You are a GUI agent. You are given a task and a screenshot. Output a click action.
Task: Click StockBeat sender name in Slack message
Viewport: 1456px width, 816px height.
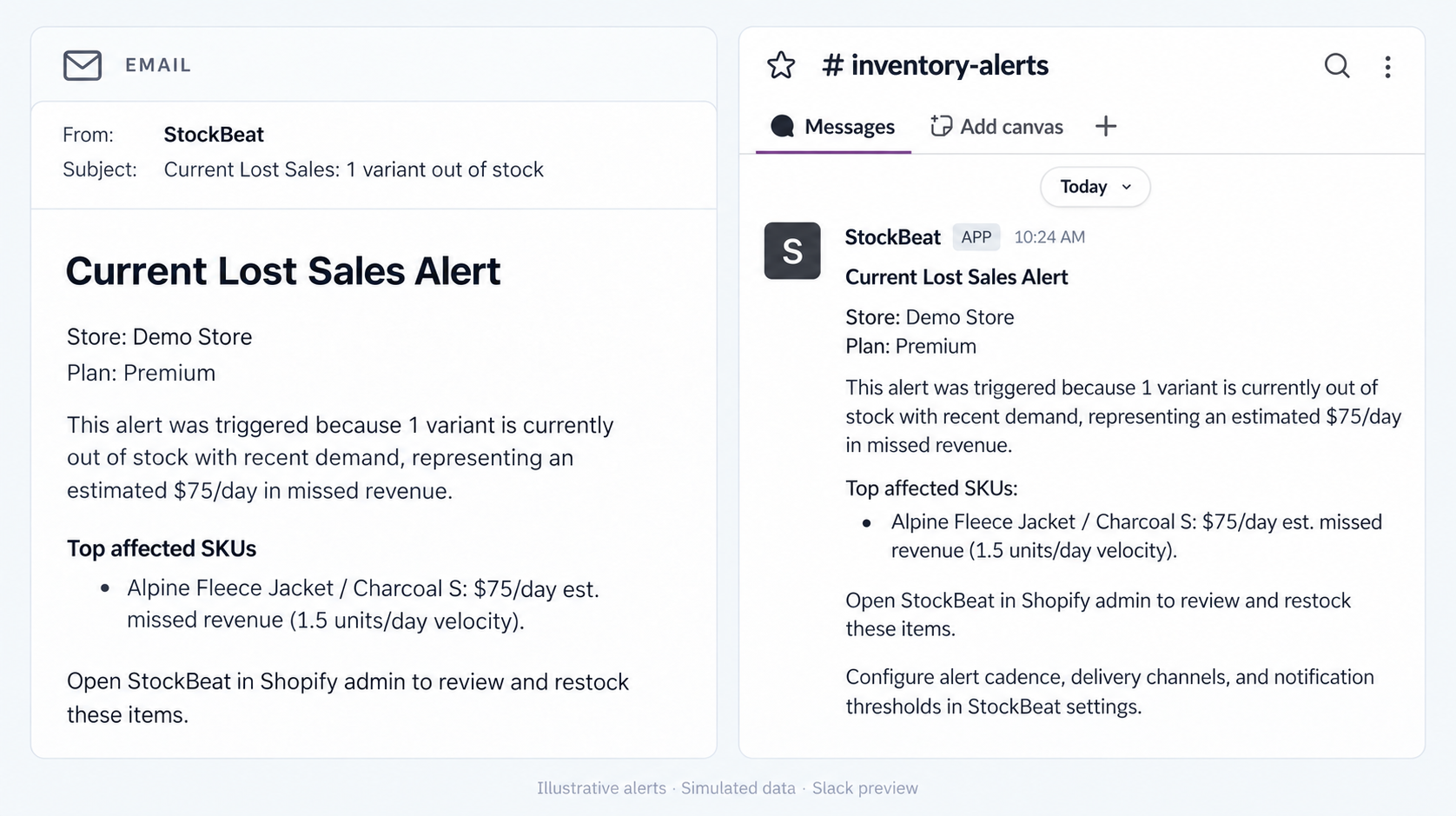(892, 237)
